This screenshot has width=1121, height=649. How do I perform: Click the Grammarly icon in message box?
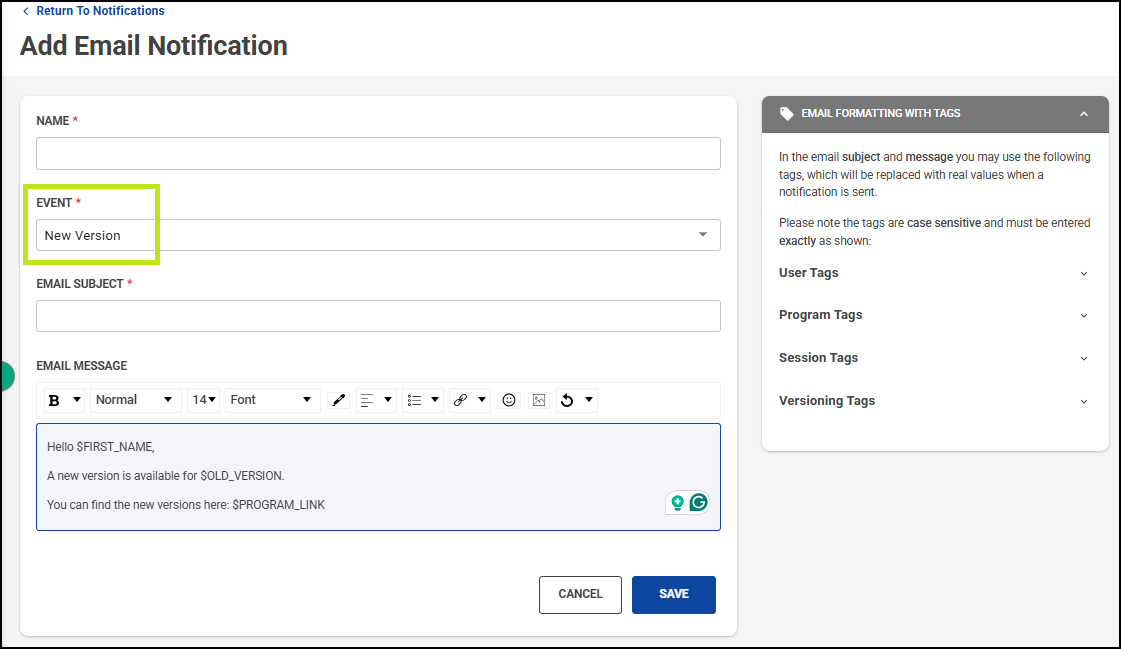[698, 502]
